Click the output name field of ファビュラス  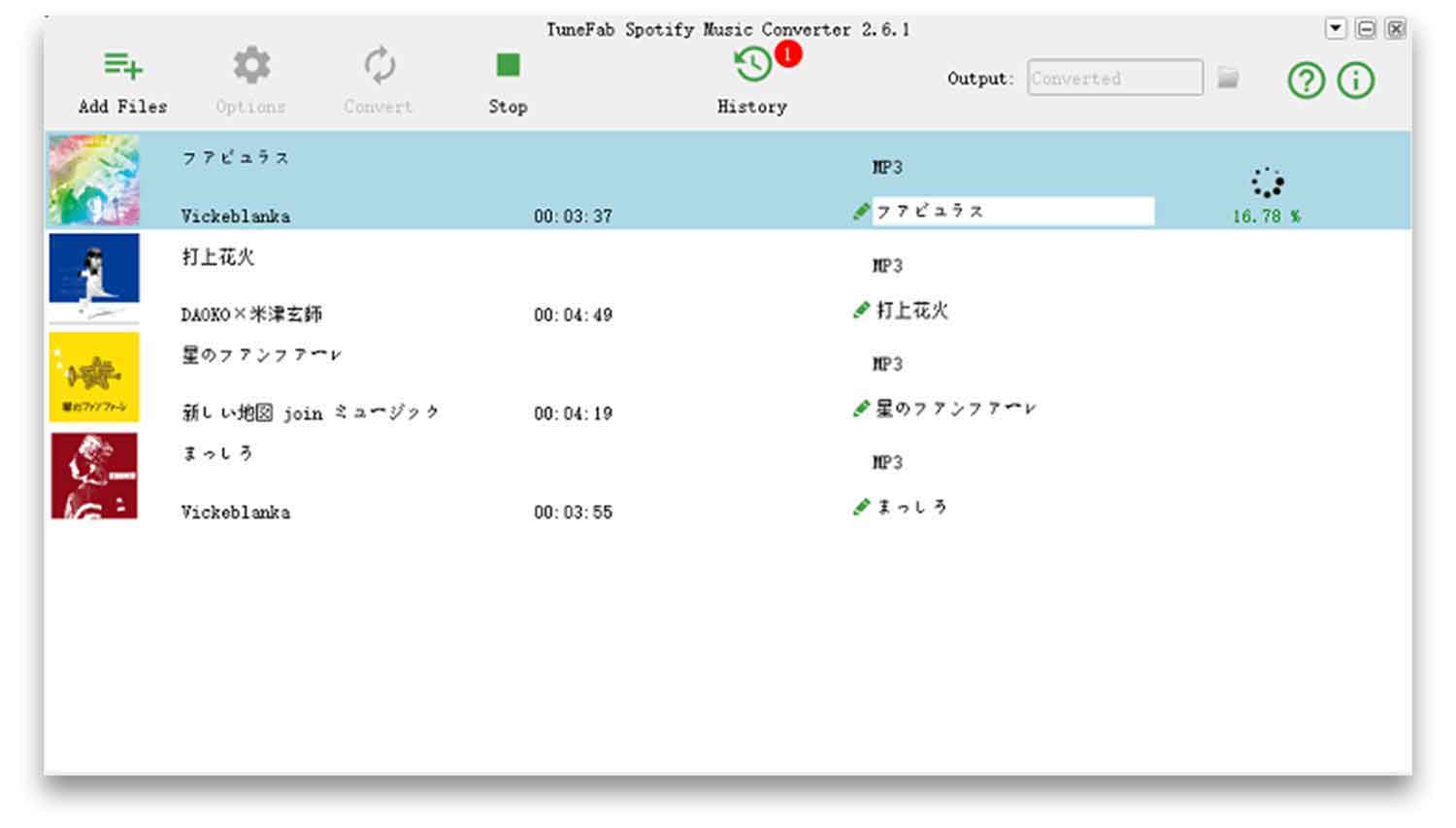pos(1013,211)
